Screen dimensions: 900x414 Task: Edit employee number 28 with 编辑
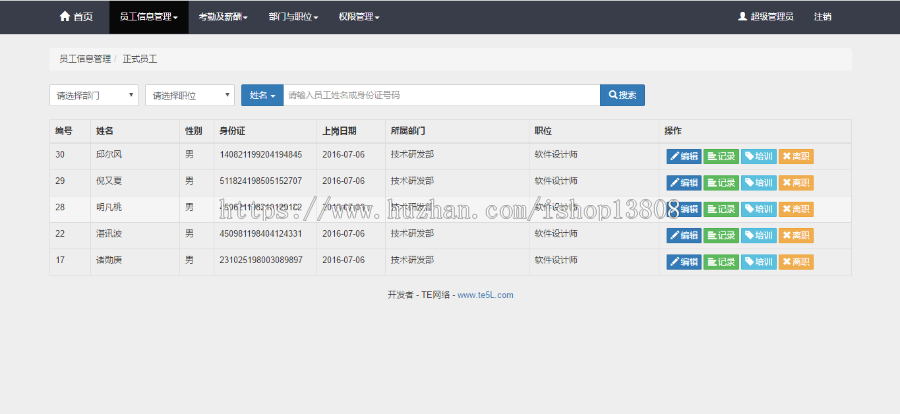click(684, 209)
